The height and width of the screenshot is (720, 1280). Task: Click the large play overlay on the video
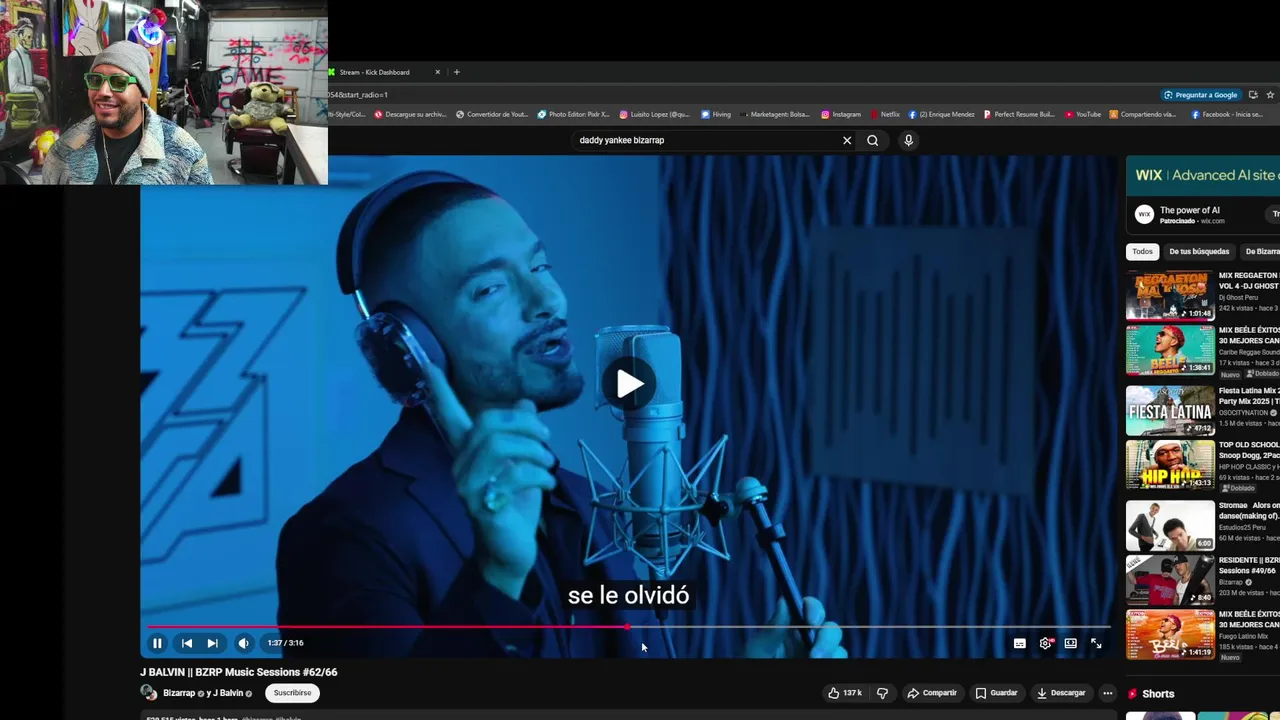pos(629,384)
